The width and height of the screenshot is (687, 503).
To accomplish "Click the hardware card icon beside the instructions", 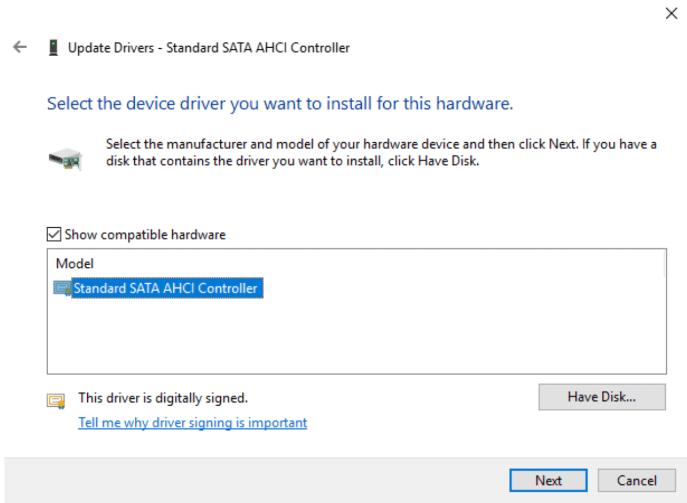I will click(x=66, y=158).
